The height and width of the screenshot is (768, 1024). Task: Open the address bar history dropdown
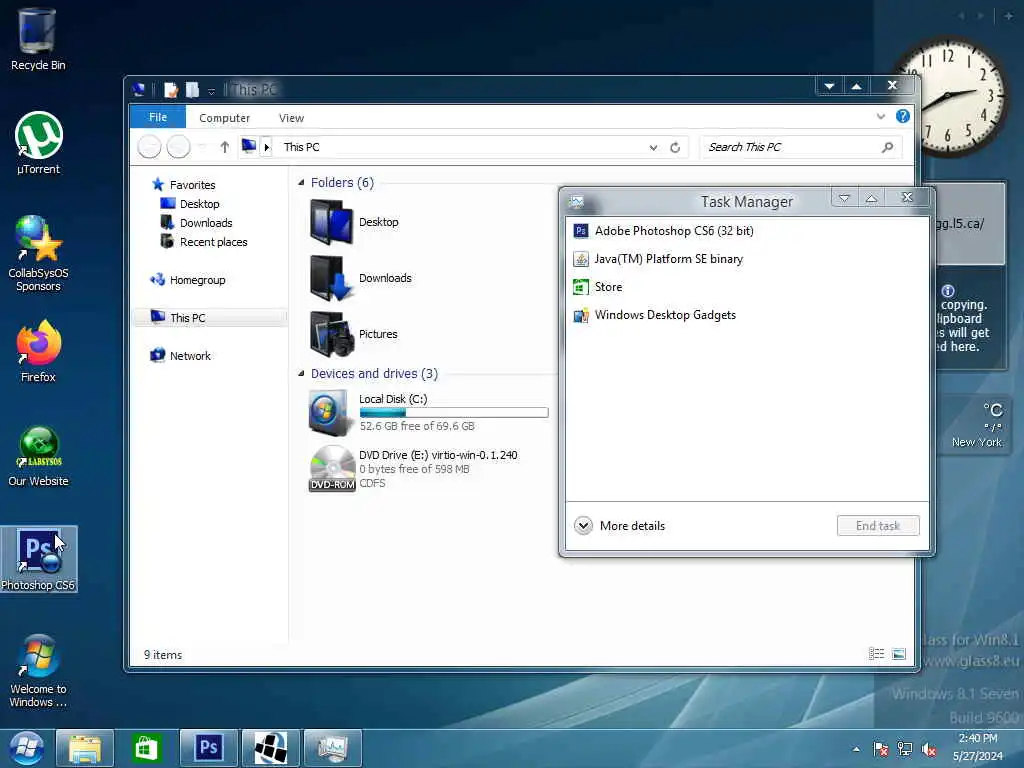click(653, 148)
